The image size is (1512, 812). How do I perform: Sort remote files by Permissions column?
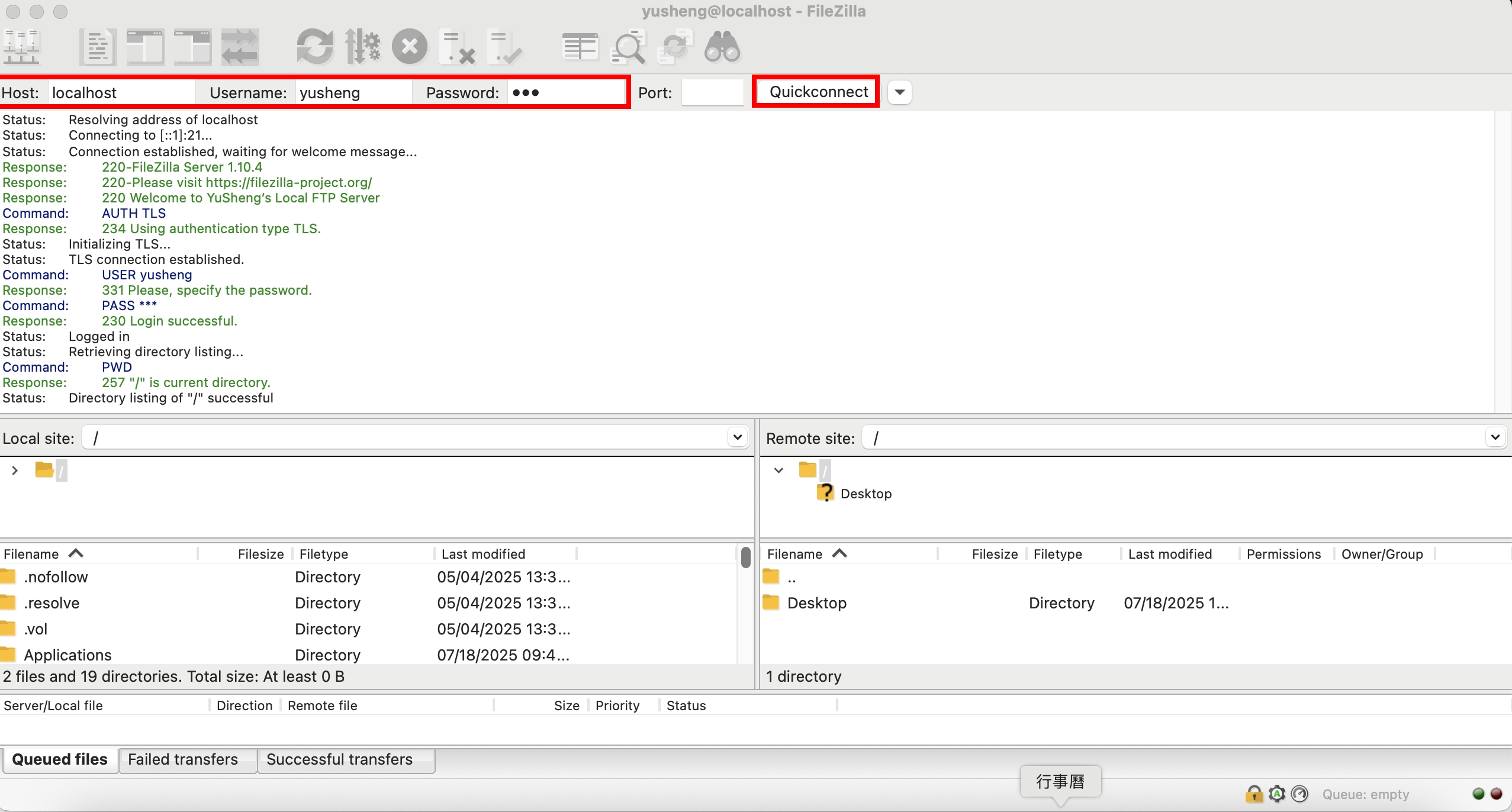(1287, 554)
